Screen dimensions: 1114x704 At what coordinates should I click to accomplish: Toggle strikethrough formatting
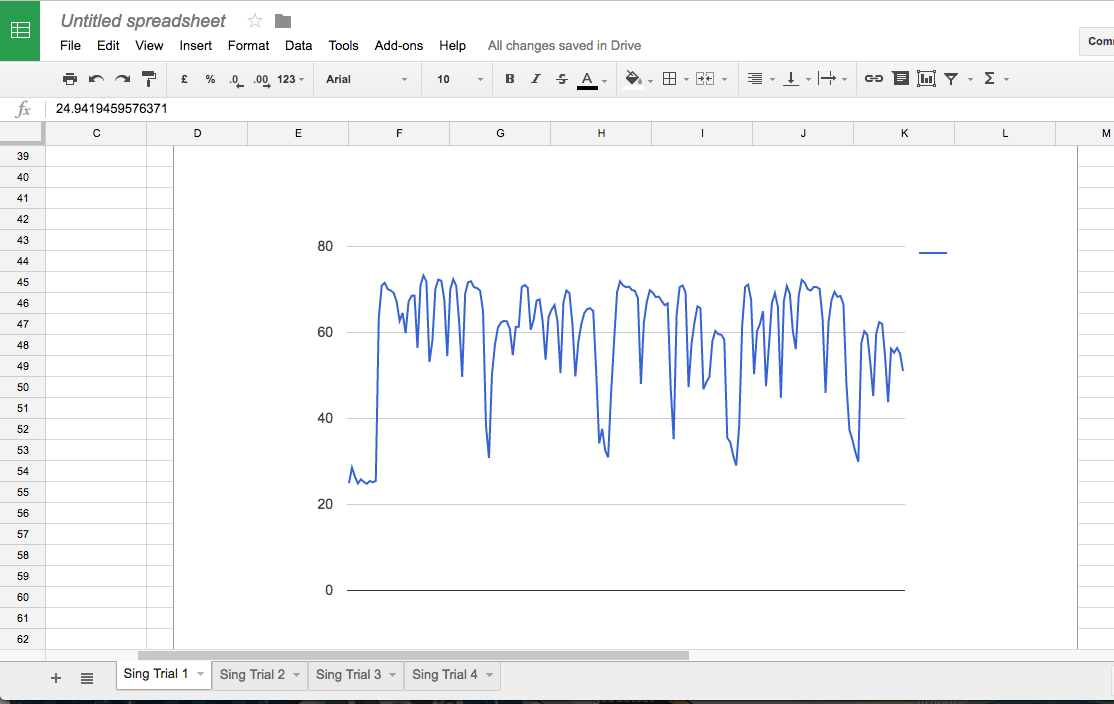(562, 79)
